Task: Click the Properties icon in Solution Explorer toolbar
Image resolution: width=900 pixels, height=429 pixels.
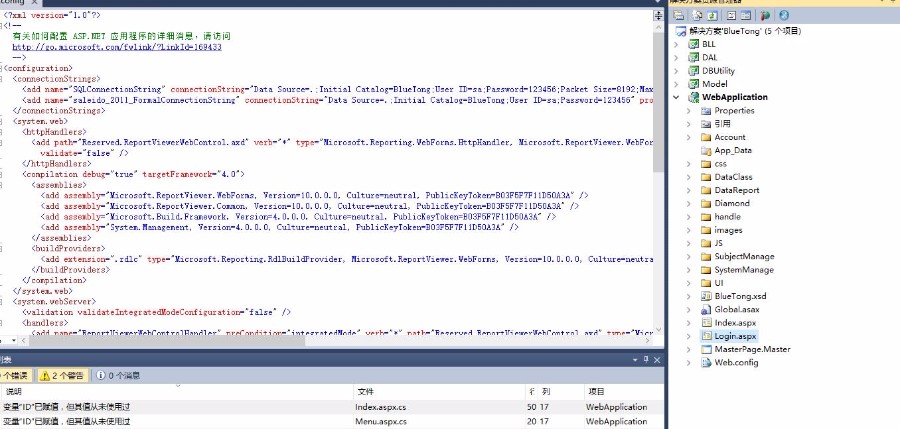Action: coord(679,16)
